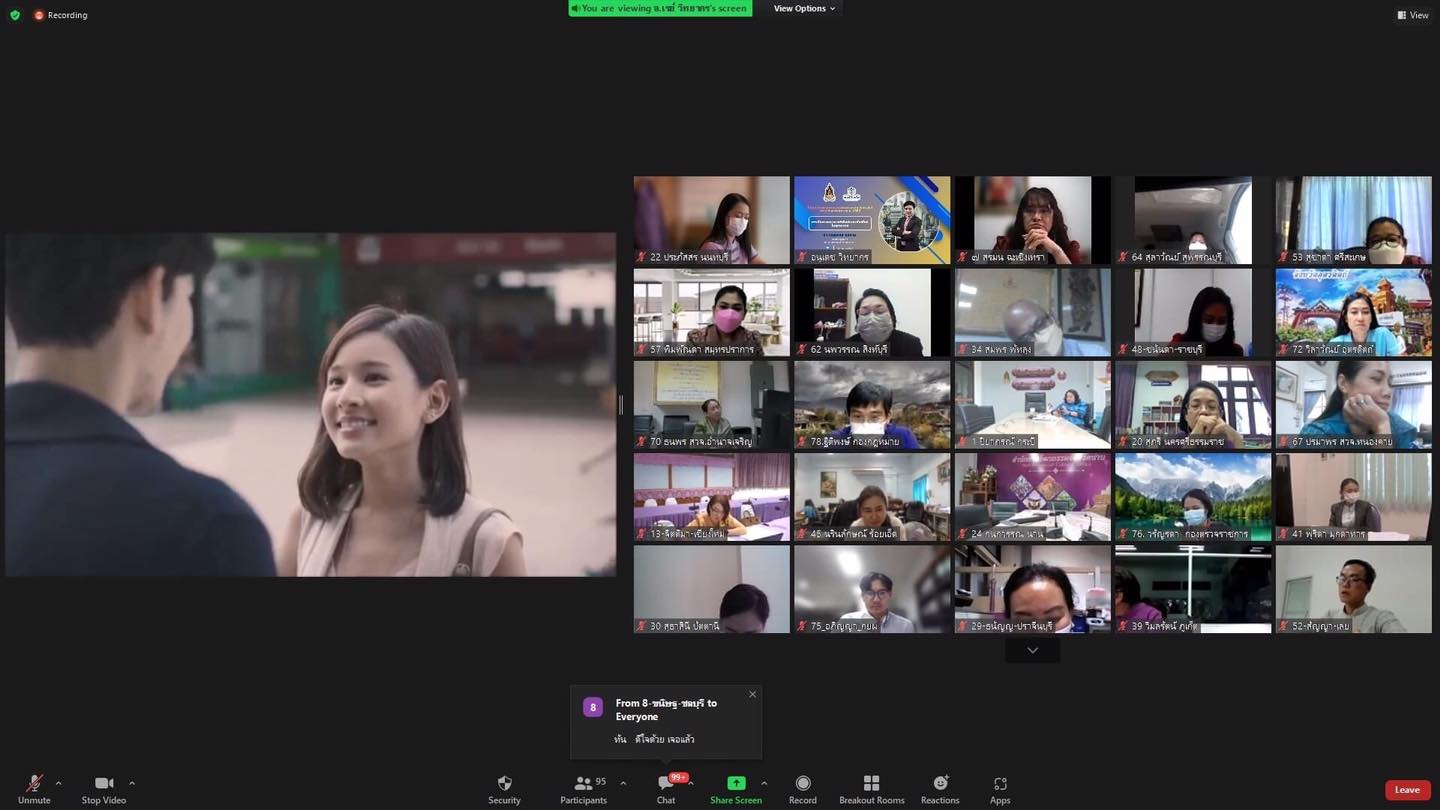
Task: Click the red Leave button
Action: (x=1407, y=790)
